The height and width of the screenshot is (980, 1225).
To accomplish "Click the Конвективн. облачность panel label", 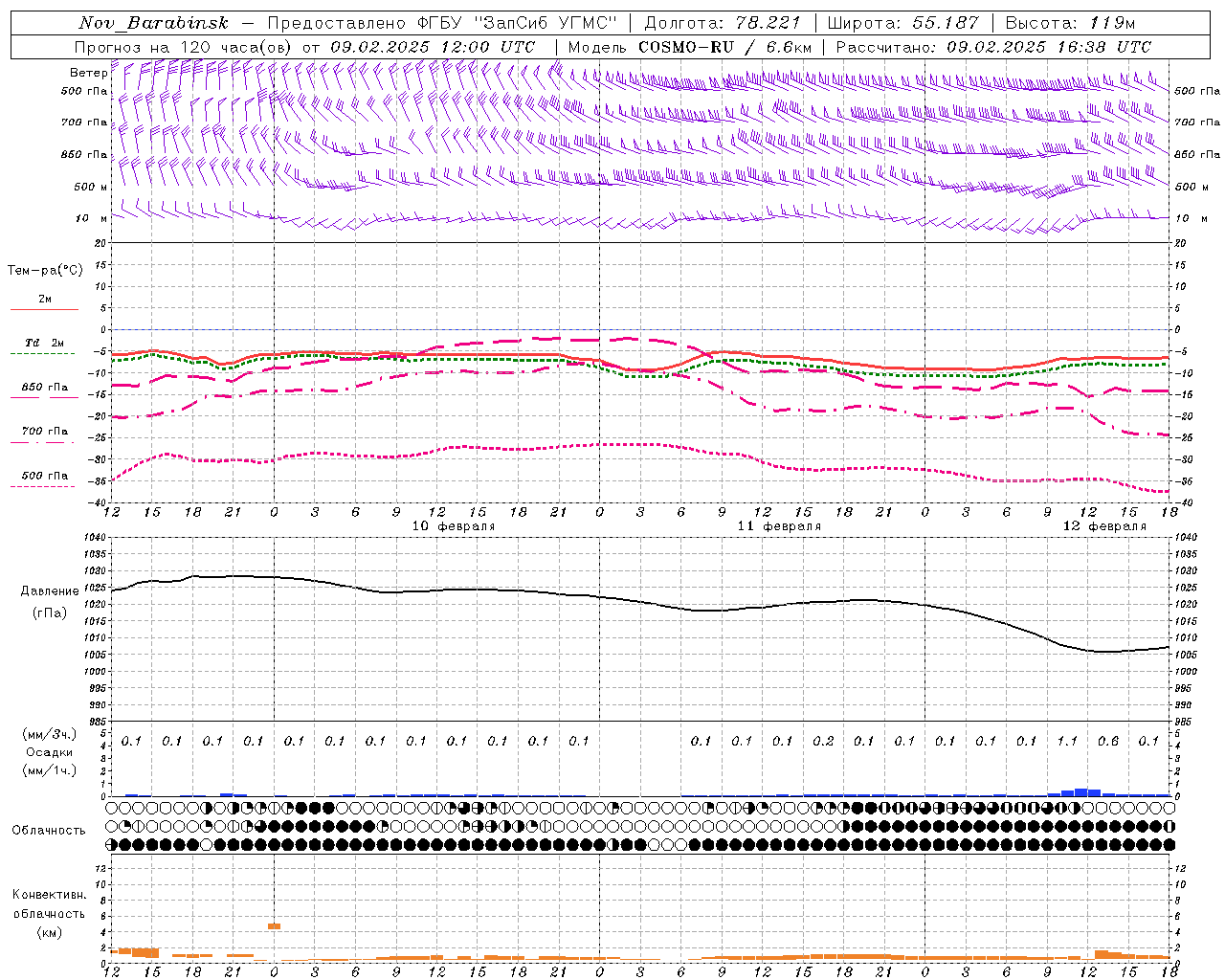I will pyautogui.click(x=49, y=904).
